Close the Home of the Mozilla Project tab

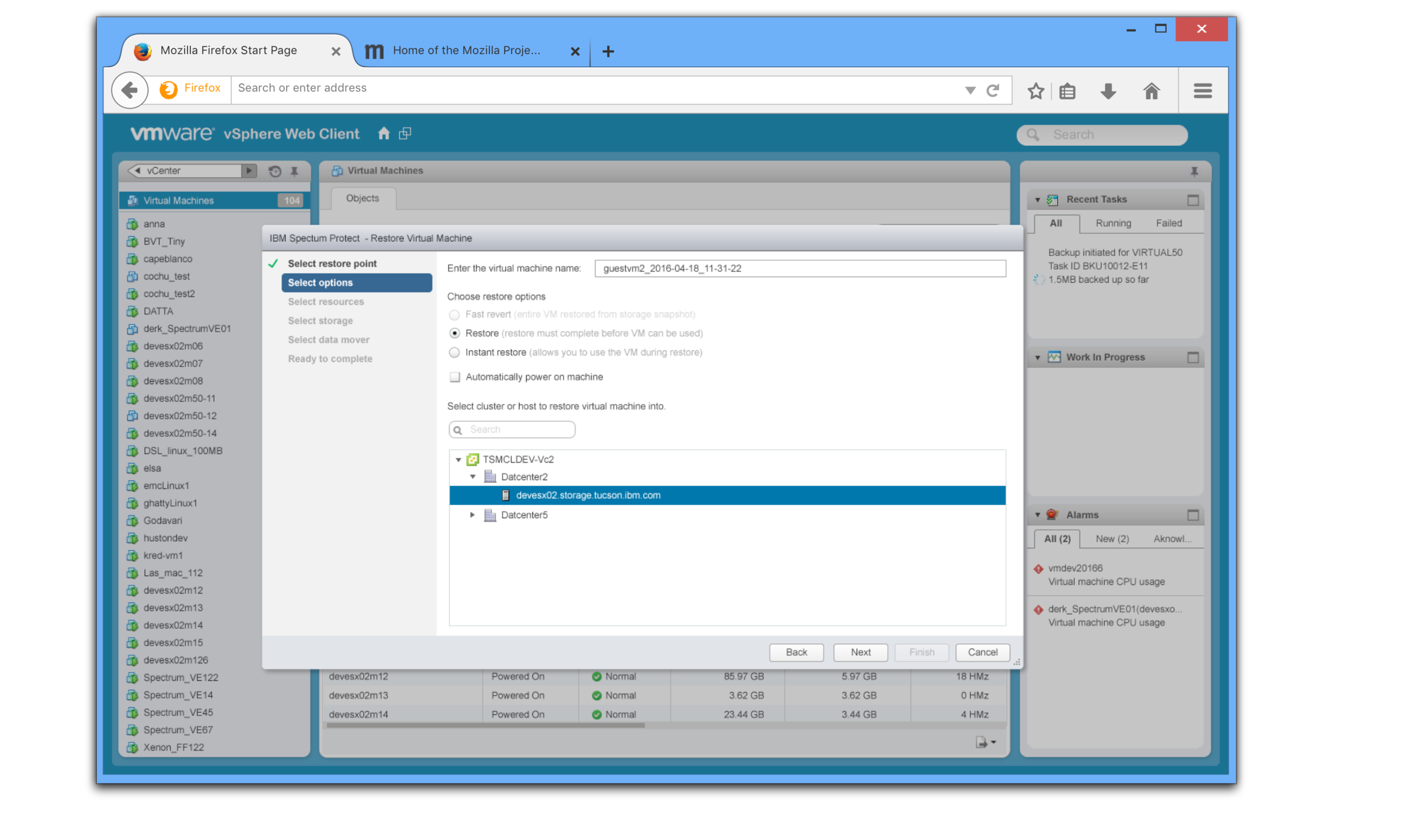point(575,51)
